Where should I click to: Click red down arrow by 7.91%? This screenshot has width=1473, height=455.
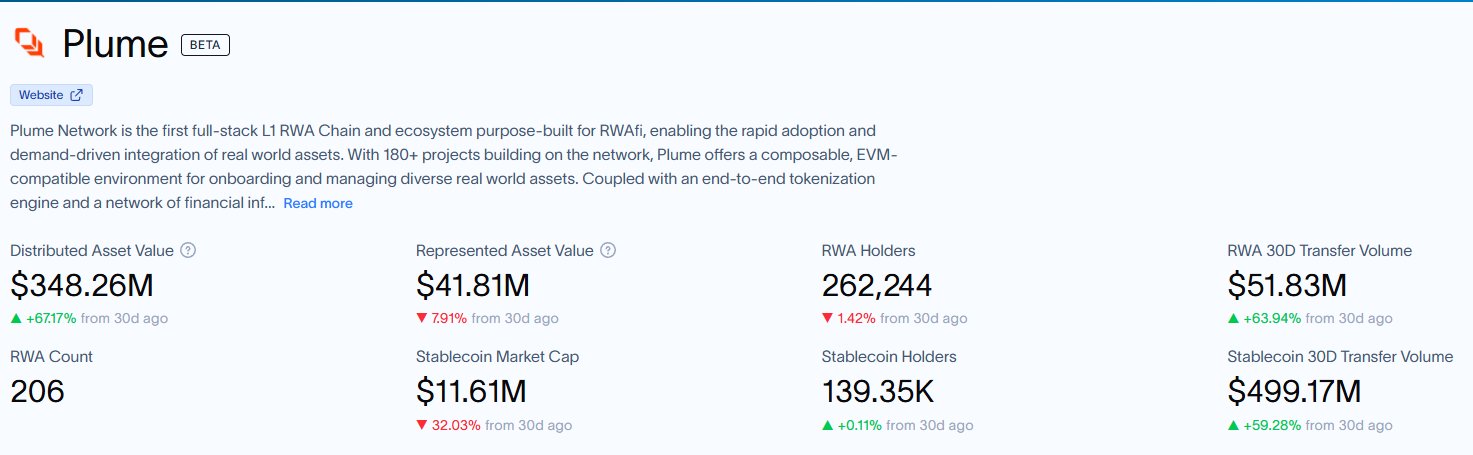click(x=422, y=318)
